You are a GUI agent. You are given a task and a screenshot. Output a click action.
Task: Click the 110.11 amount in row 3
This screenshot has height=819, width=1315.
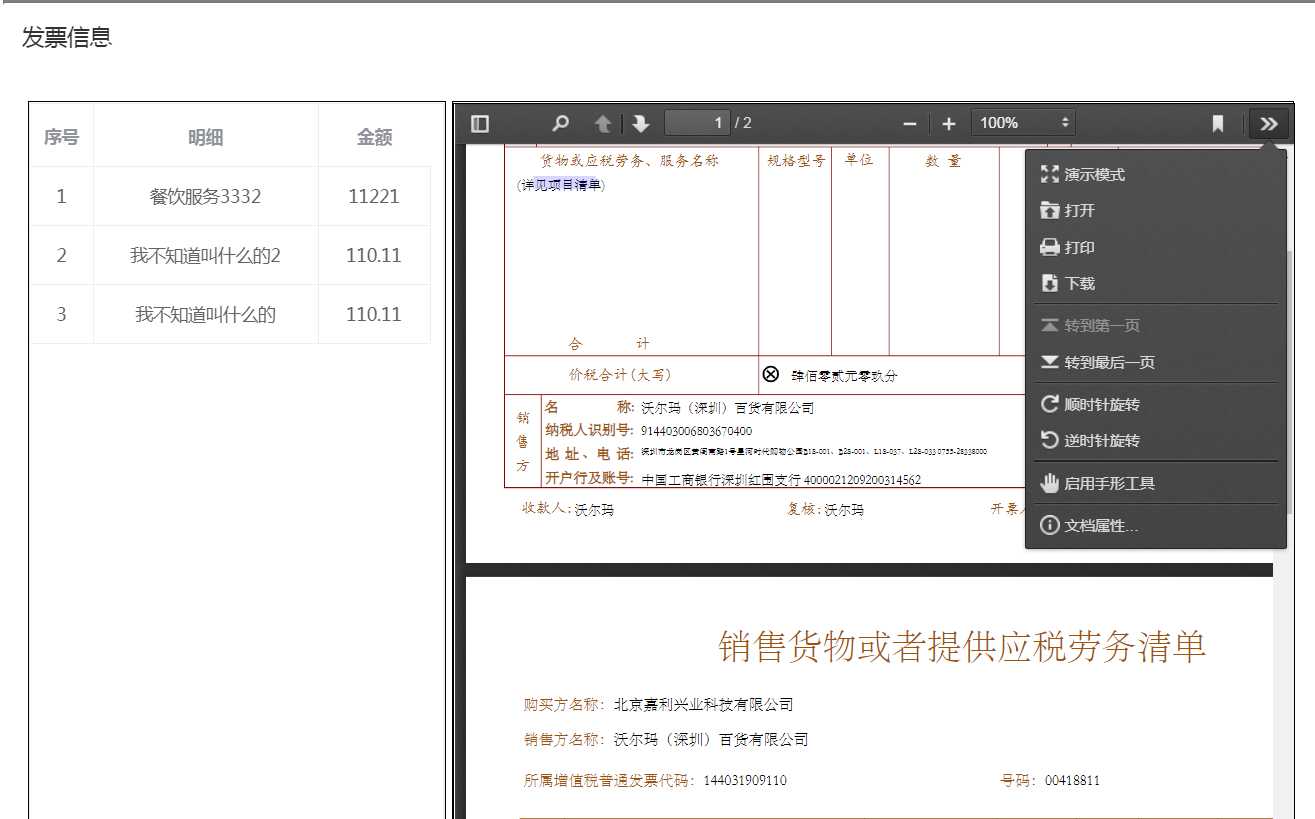tap(375, 314)
